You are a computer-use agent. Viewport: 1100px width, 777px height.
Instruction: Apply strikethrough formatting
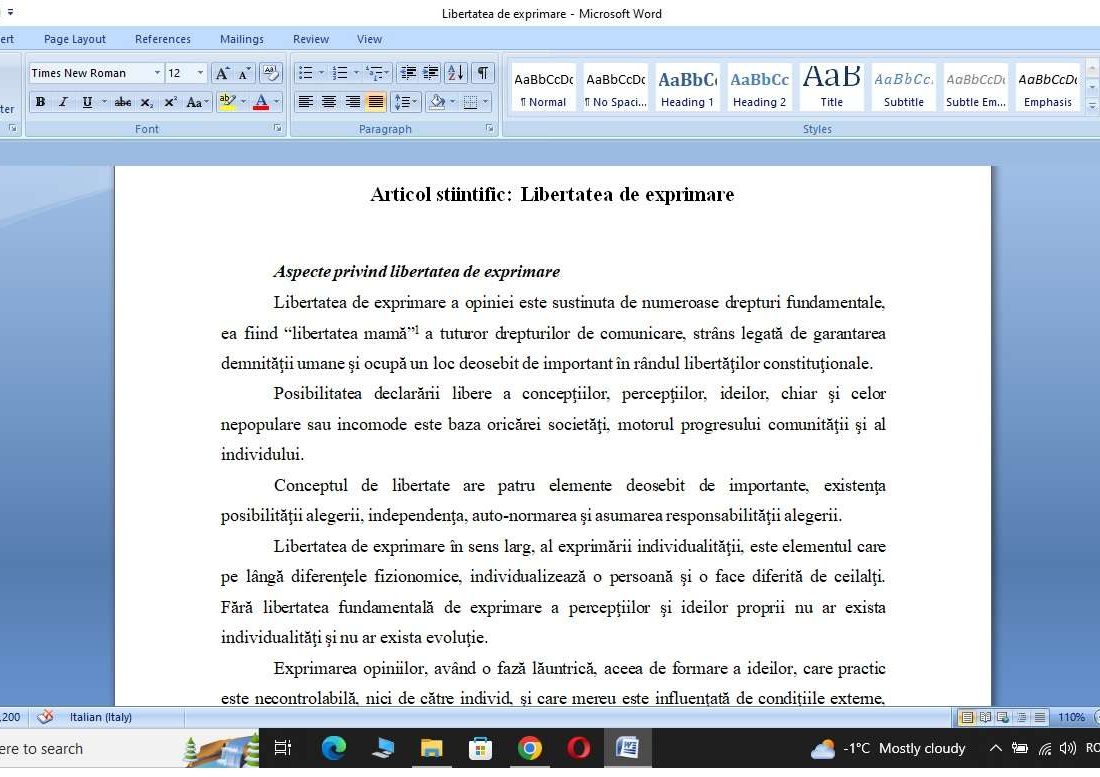[124, 101]
